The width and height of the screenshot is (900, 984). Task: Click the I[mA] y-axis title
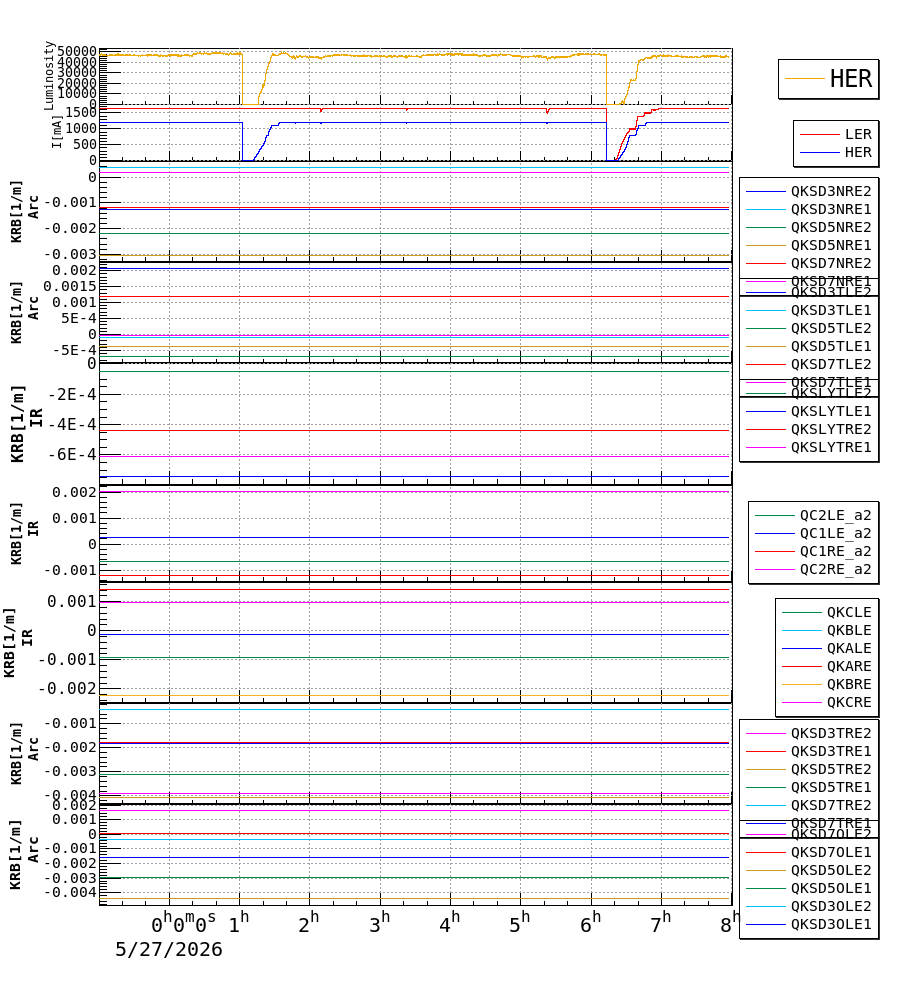pos(57,132)
